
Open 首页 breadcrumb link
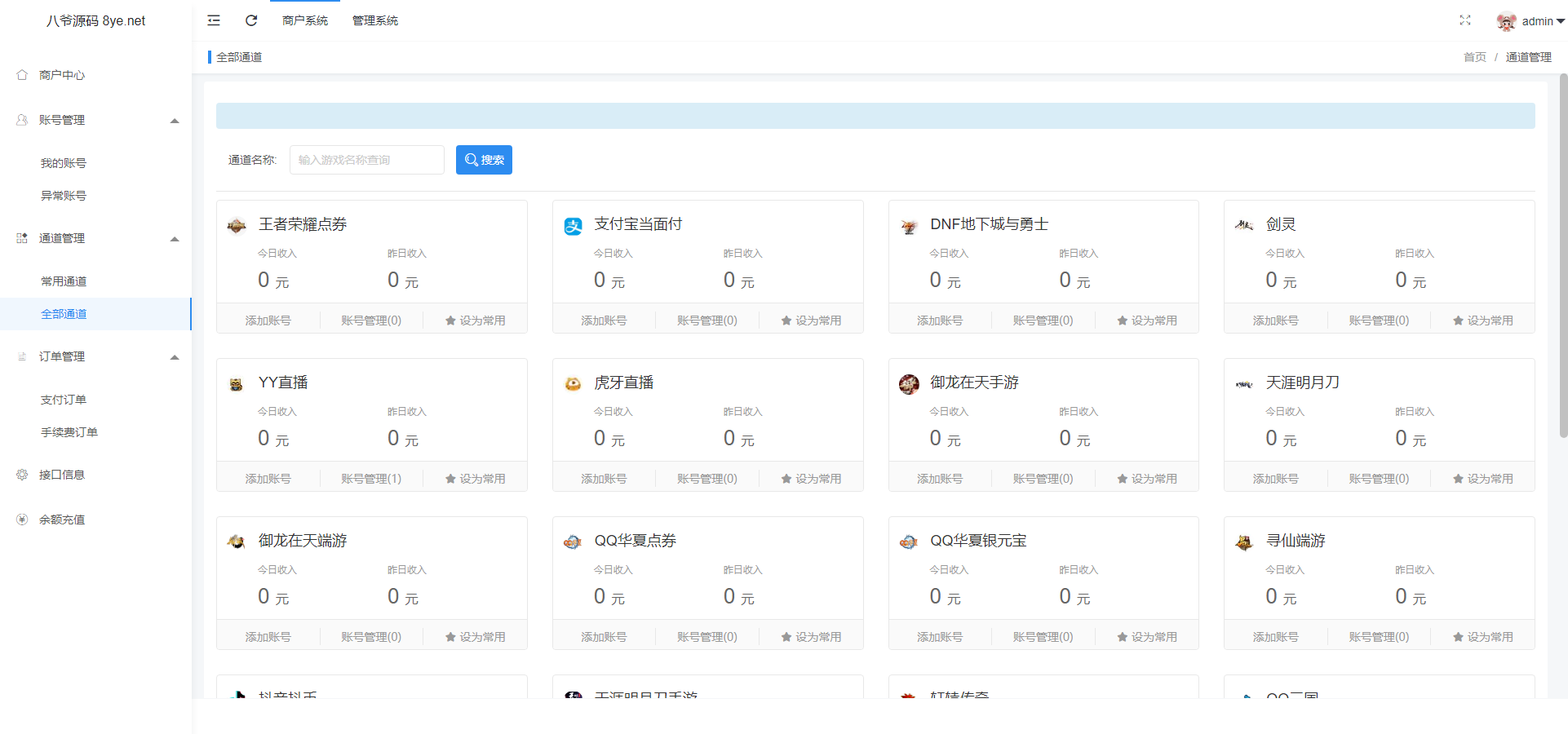1473,57
